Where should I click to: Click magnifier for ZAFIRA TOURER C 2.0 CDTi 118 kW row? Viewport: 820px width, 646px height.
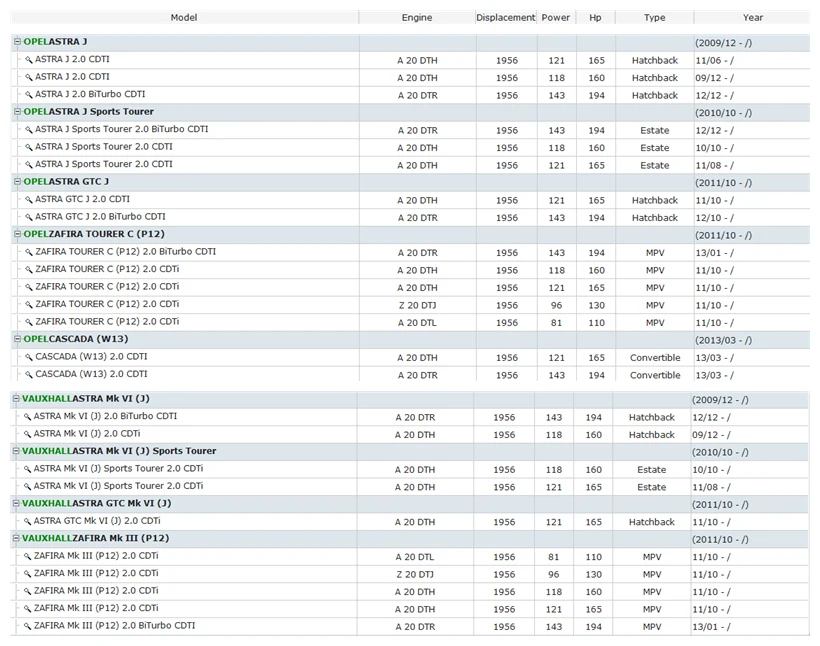(29, 270)
